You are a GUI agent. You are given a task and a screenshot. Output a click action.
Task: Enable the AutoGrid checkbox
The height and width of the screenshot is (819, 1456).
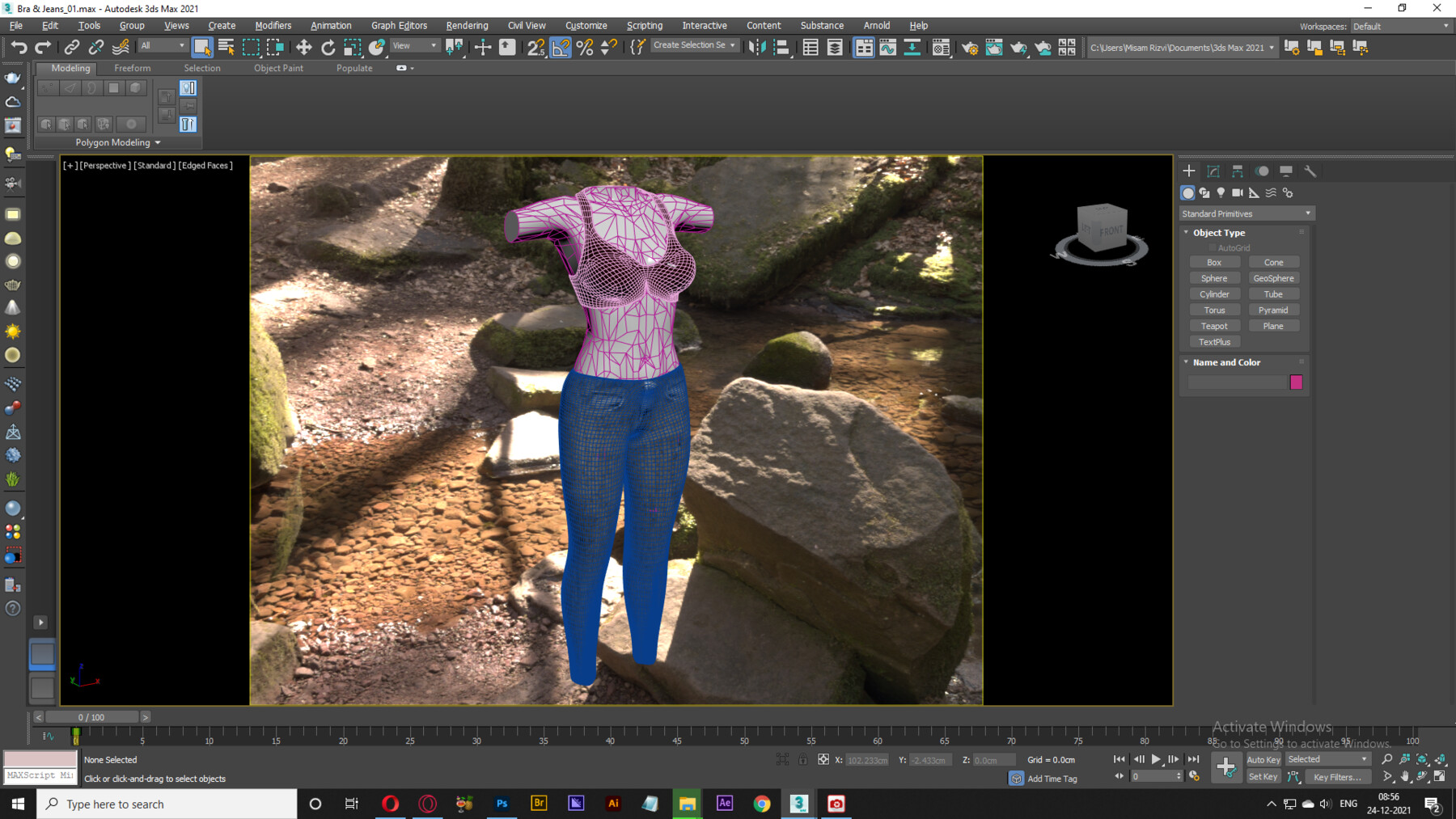[x=1212, y=247]
